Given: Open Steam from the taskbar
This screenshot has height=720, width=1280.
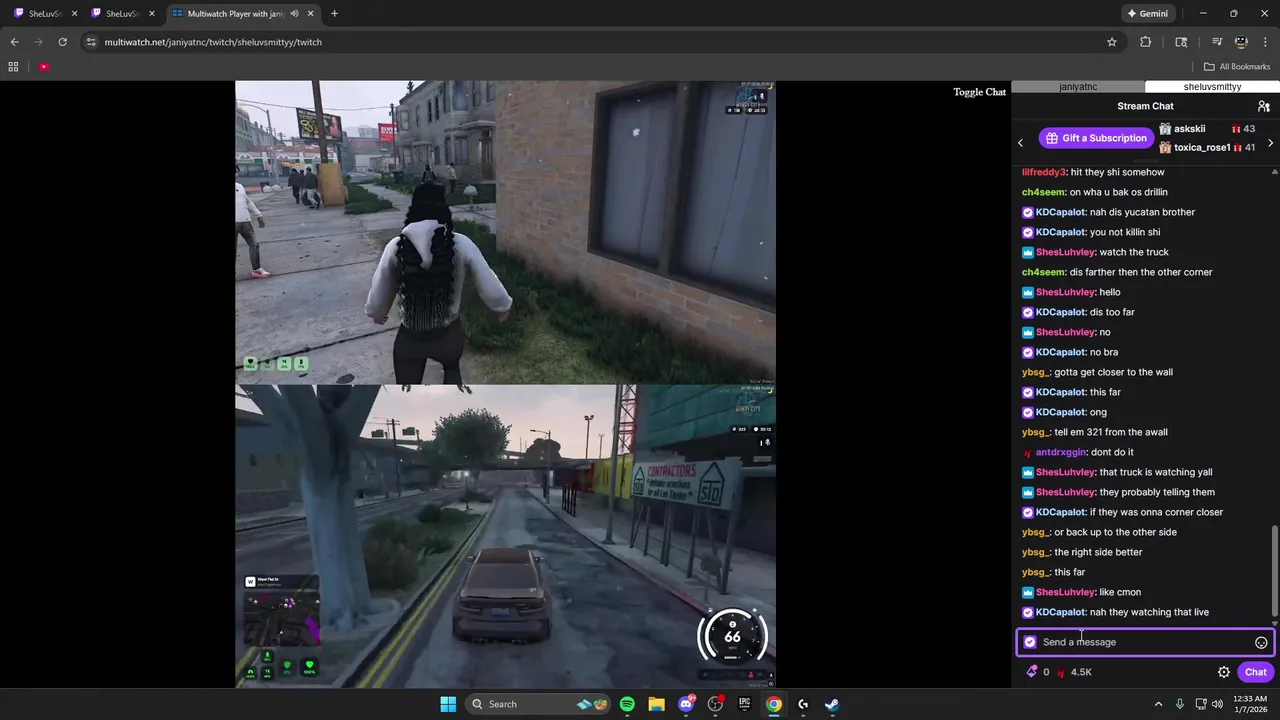Looking at the screenshot, I should [832, 704].
